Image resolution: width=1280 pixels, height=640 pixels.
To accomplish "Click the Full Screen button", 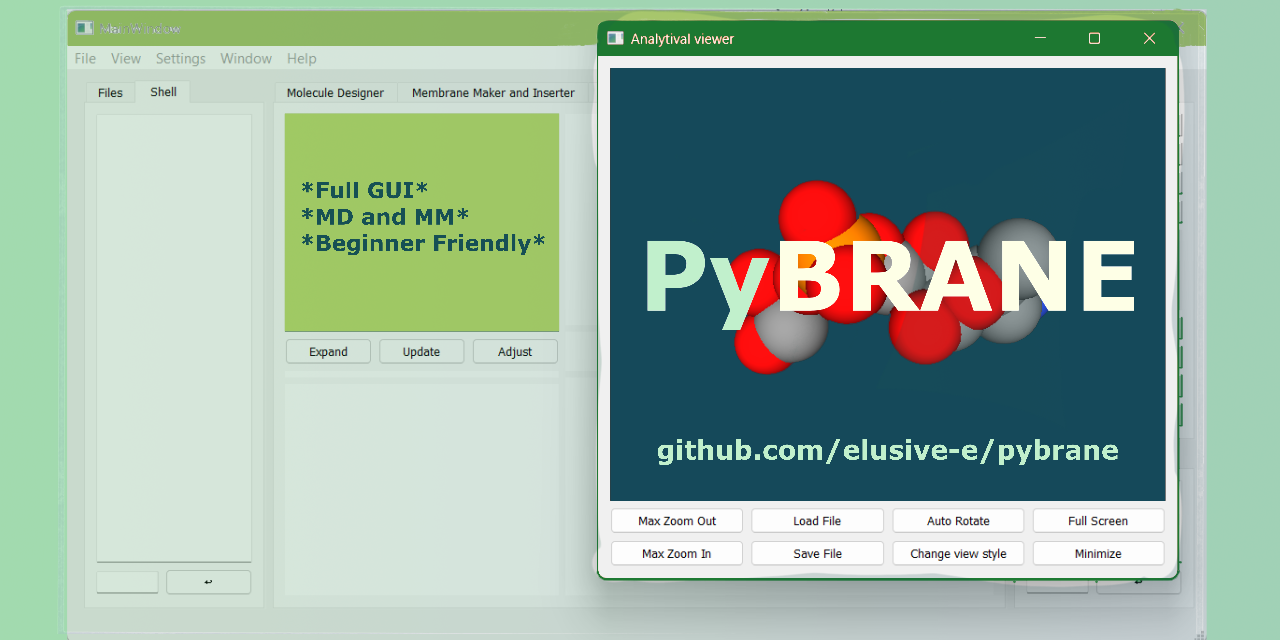I will [1098, 521].
